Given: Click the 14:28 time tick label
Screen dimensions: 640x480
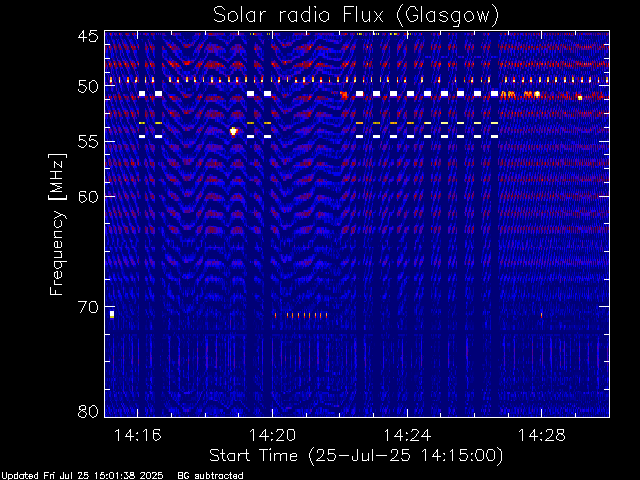Looking at the screenshot, I should coord(542,436).
